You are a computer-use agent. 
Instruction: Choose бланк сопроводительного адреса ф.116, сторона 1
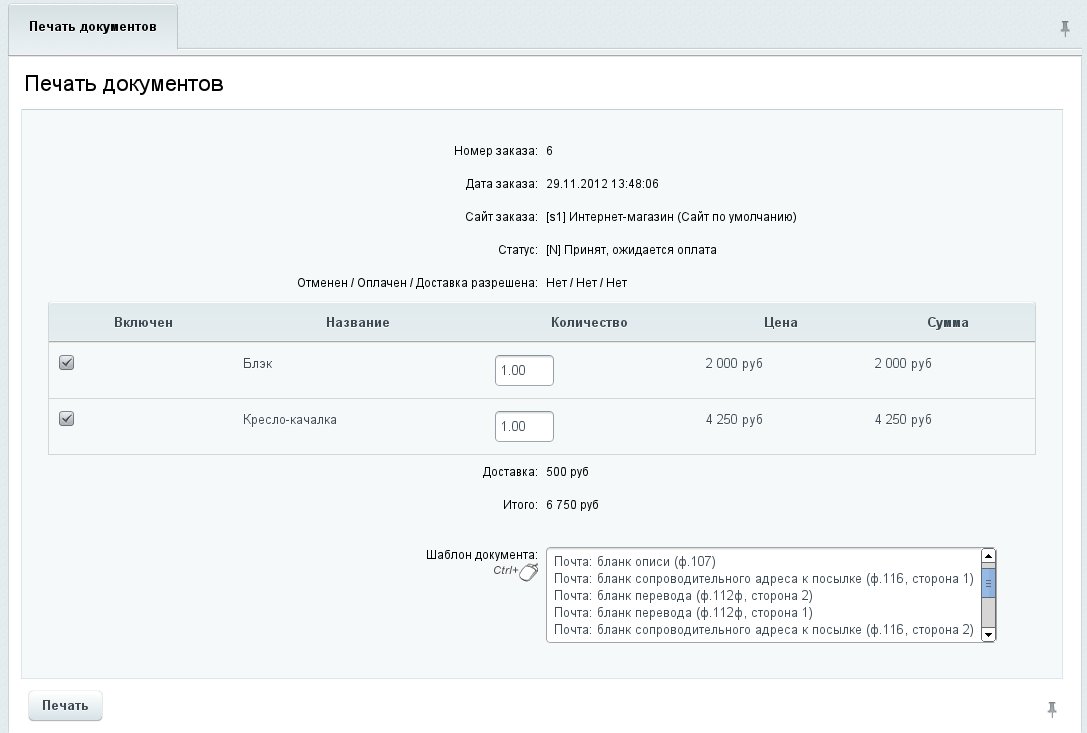[x=763, y=578]
